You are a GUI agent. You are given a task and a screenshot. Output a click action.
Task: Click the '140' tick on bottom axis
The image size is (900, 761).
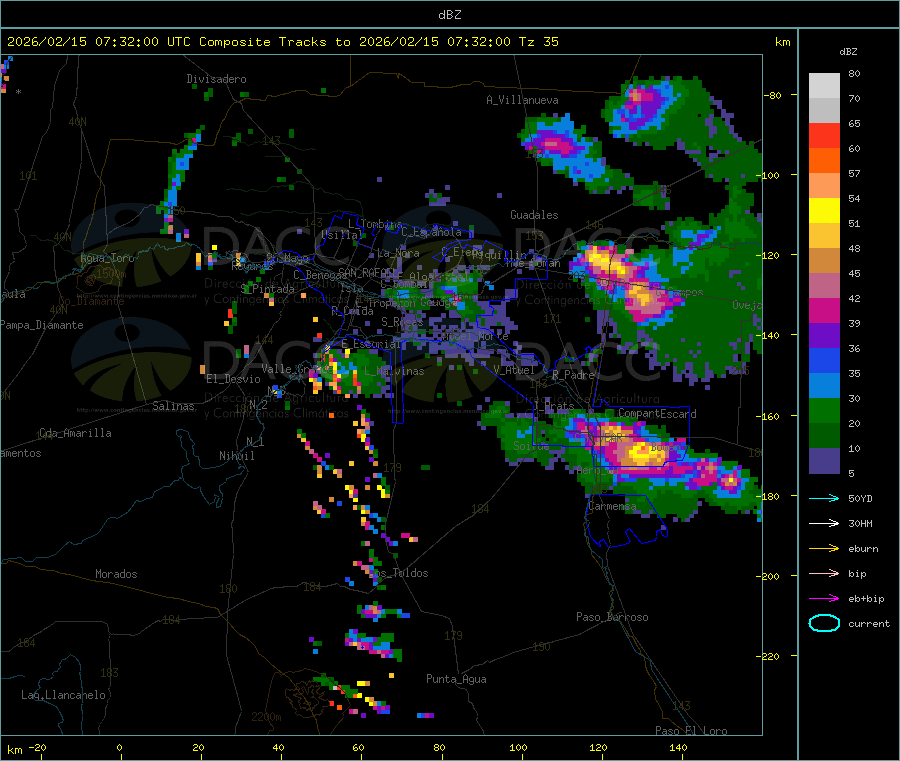coord(678,747)
